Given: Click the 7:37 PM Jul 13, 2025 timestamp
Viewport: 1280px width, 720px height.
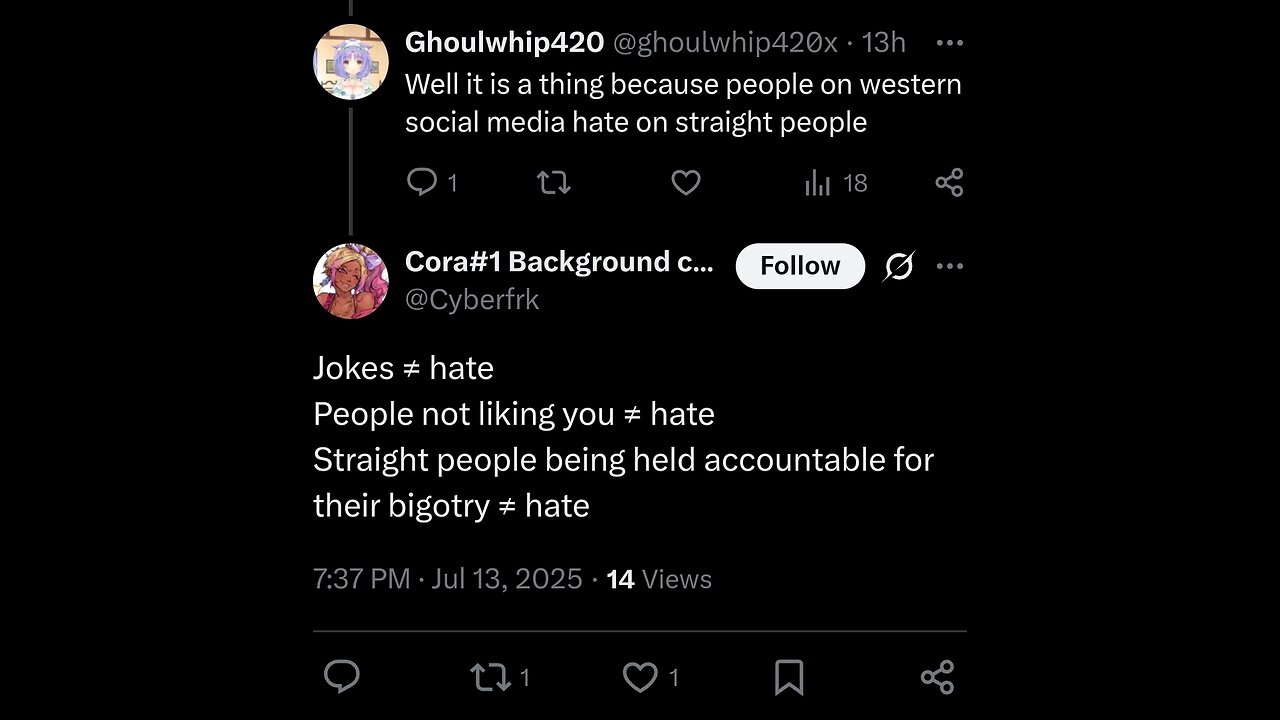Looking at the screenshot, I should (447, 579).
